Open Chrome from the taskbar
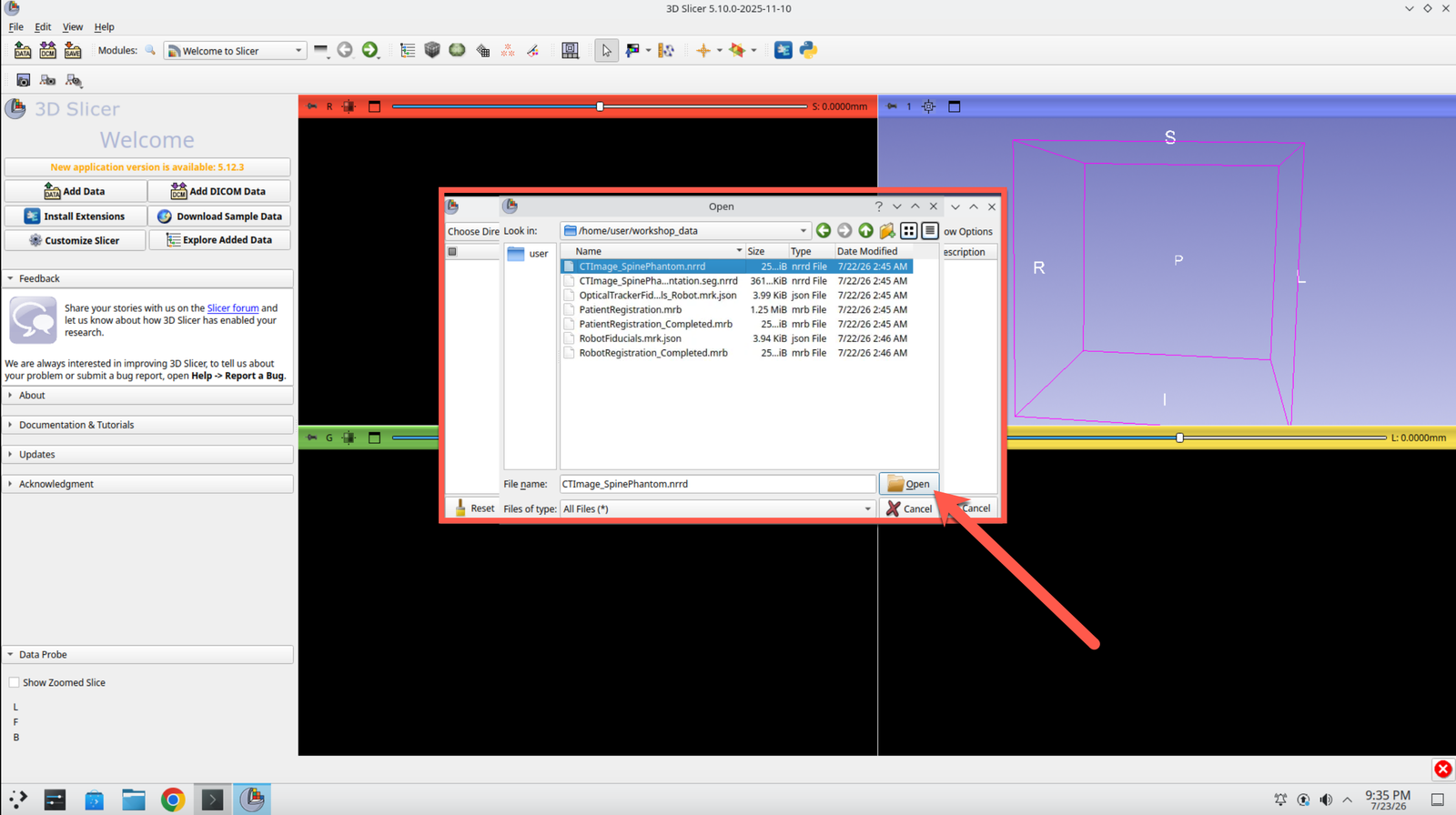1456x815 pixels. tap(173, 800)
